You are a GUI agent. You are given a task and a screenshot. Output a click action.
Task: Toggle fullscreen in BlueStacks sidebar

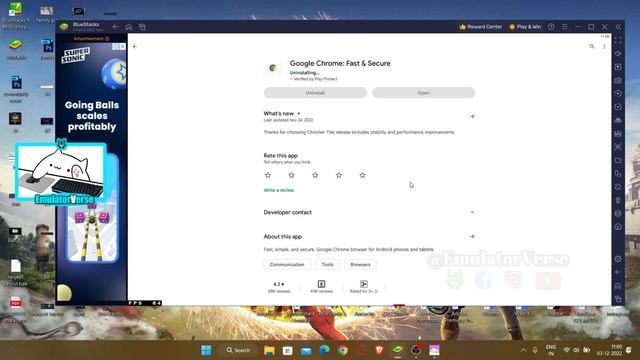(x=618, y=40)
